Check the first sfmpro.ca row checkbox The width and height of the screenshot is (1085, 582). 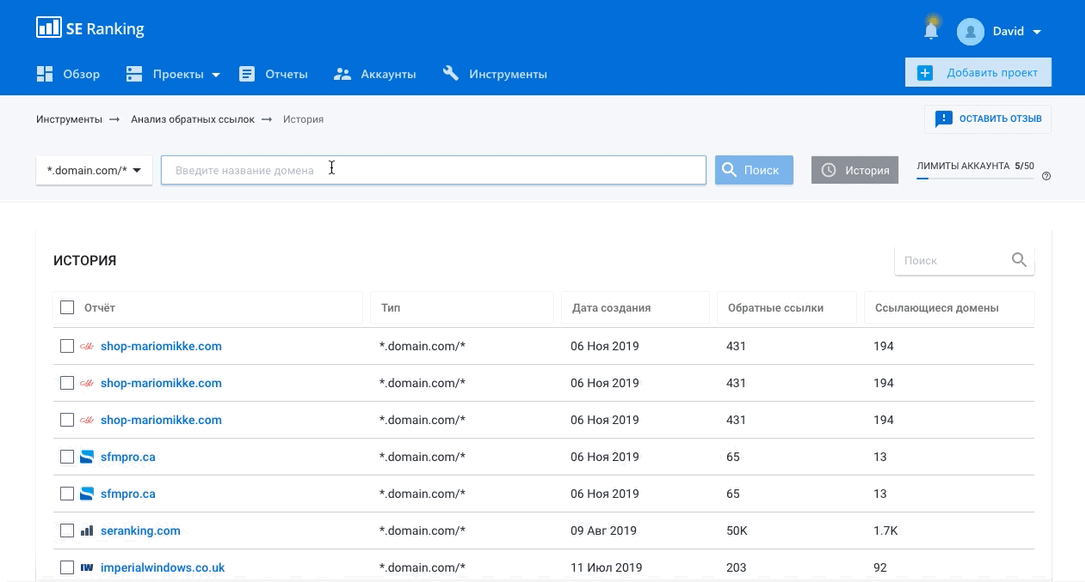[67, 457]
